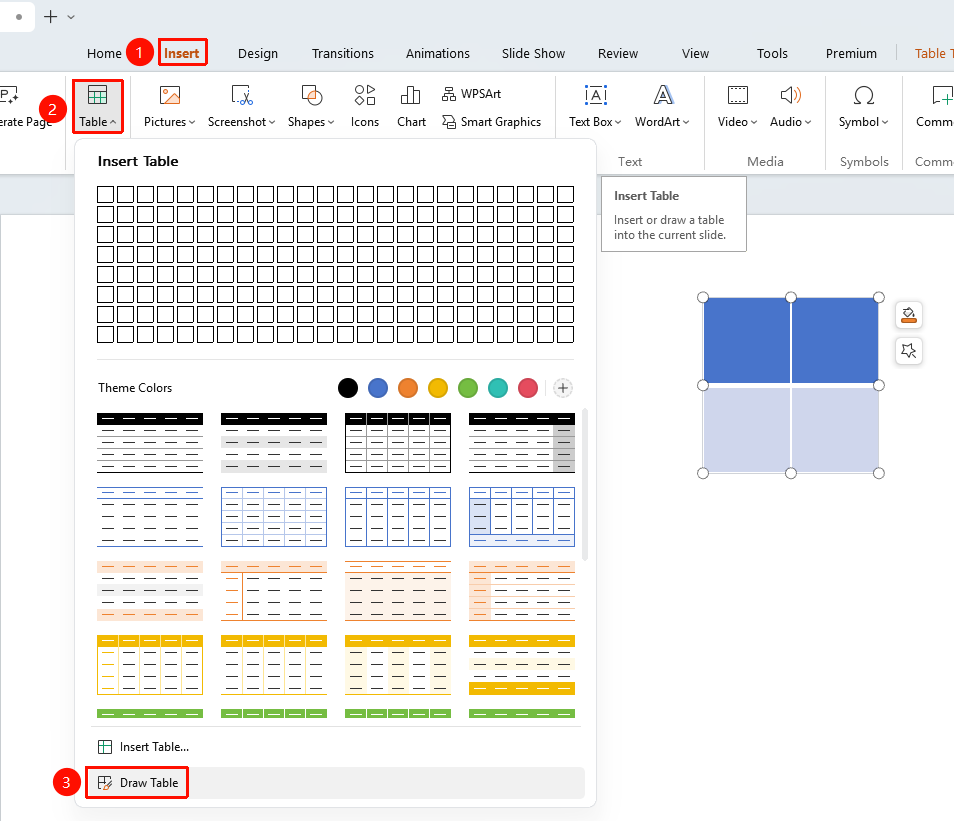Image resolution: width=954 pixels, height=821 pixels.
Task: Open the Animations tab
Action: pos(437,54)
